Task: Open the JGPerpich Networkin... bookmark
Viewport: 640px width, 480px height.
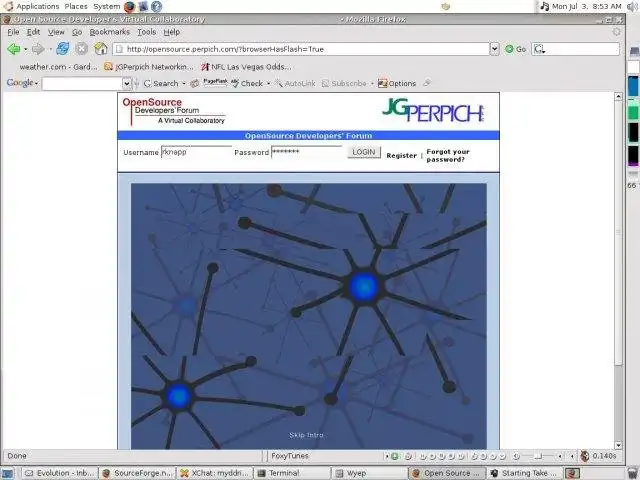Action: click(149, 67)
